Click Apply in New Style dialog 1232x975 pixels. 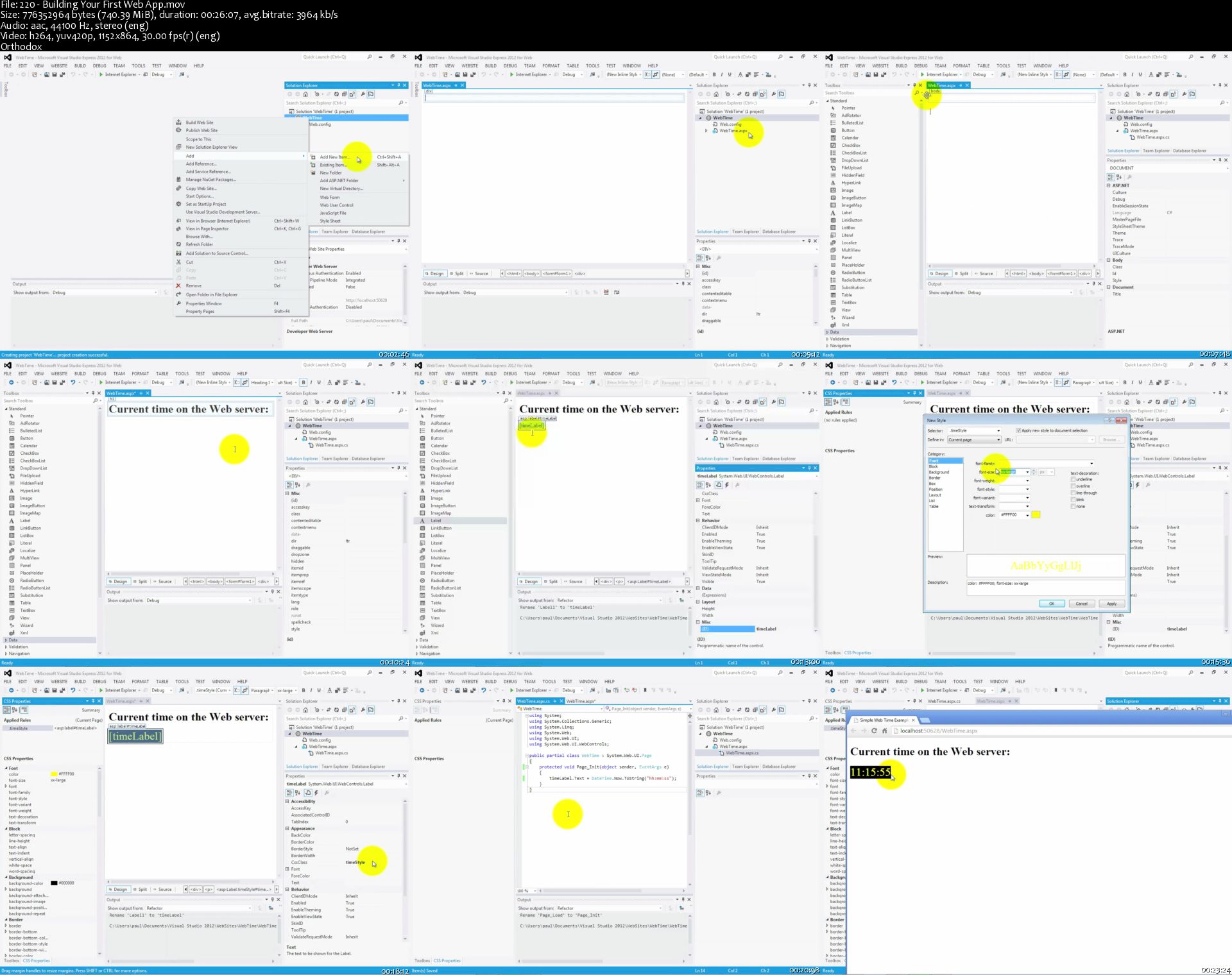click(1111, 604)
